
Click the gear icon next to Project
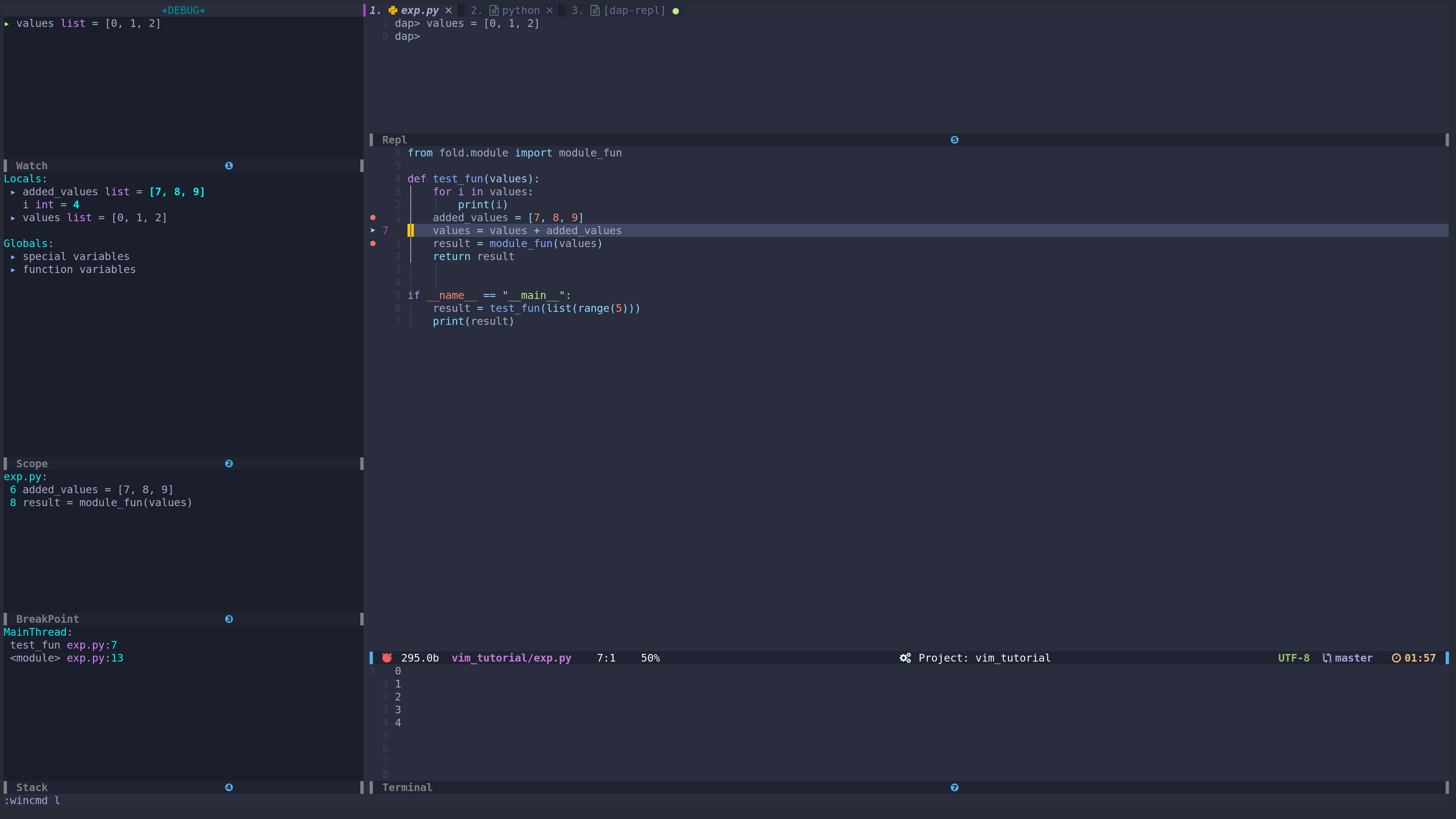[x=905, y=658]
